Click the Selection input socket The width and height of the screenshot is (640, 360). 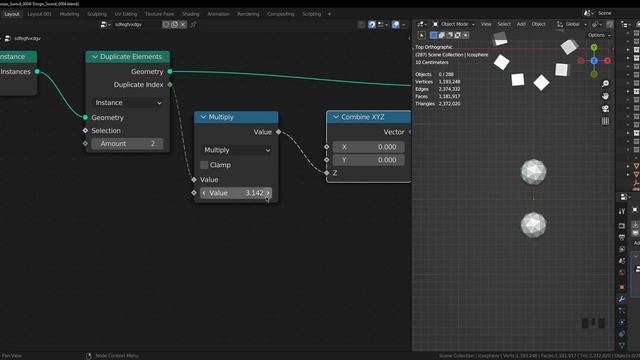85,131
